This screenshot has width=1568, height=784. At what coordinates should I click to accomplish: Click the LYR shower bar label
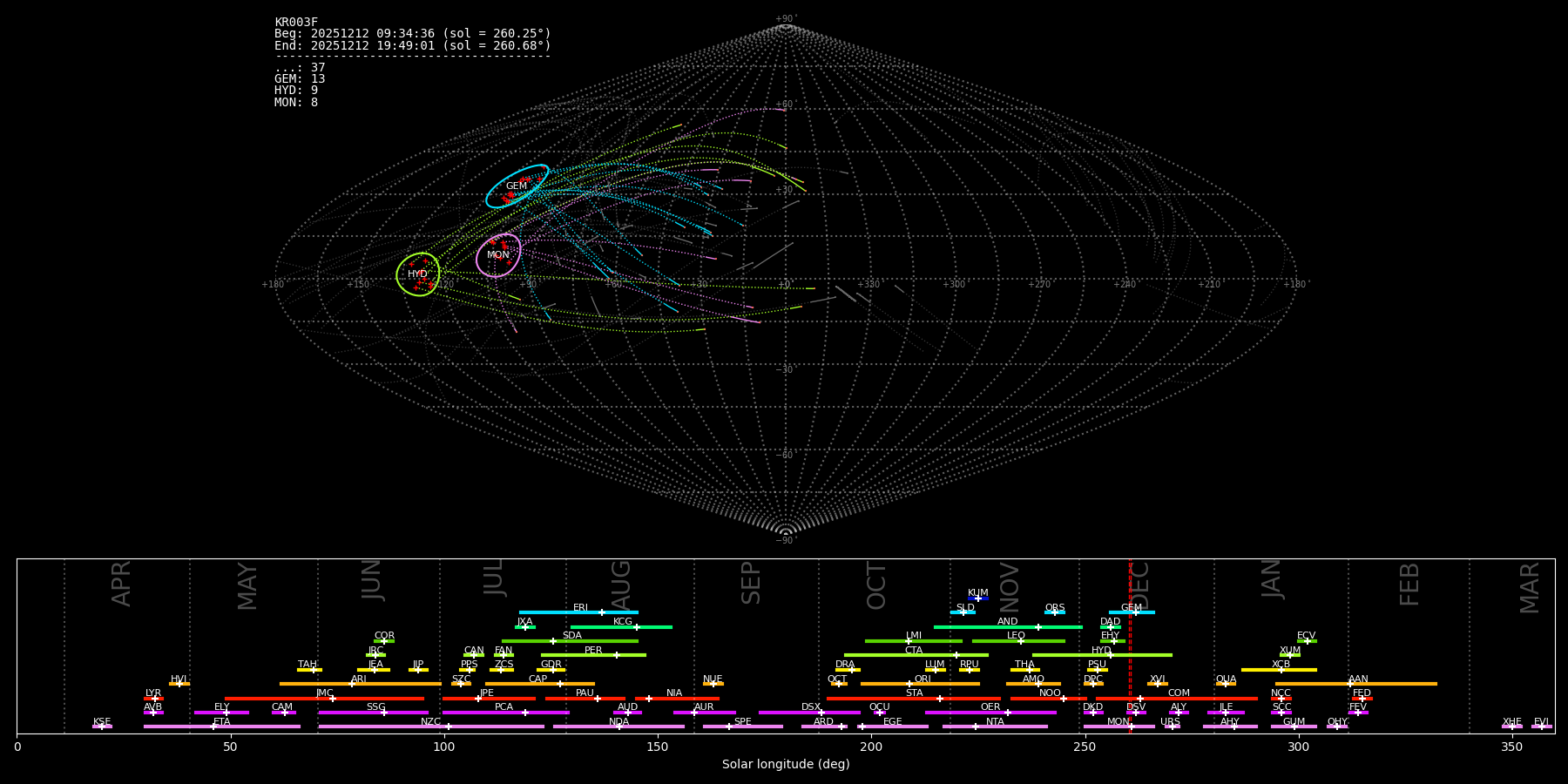pyautogui.click(x=153, y=693)
